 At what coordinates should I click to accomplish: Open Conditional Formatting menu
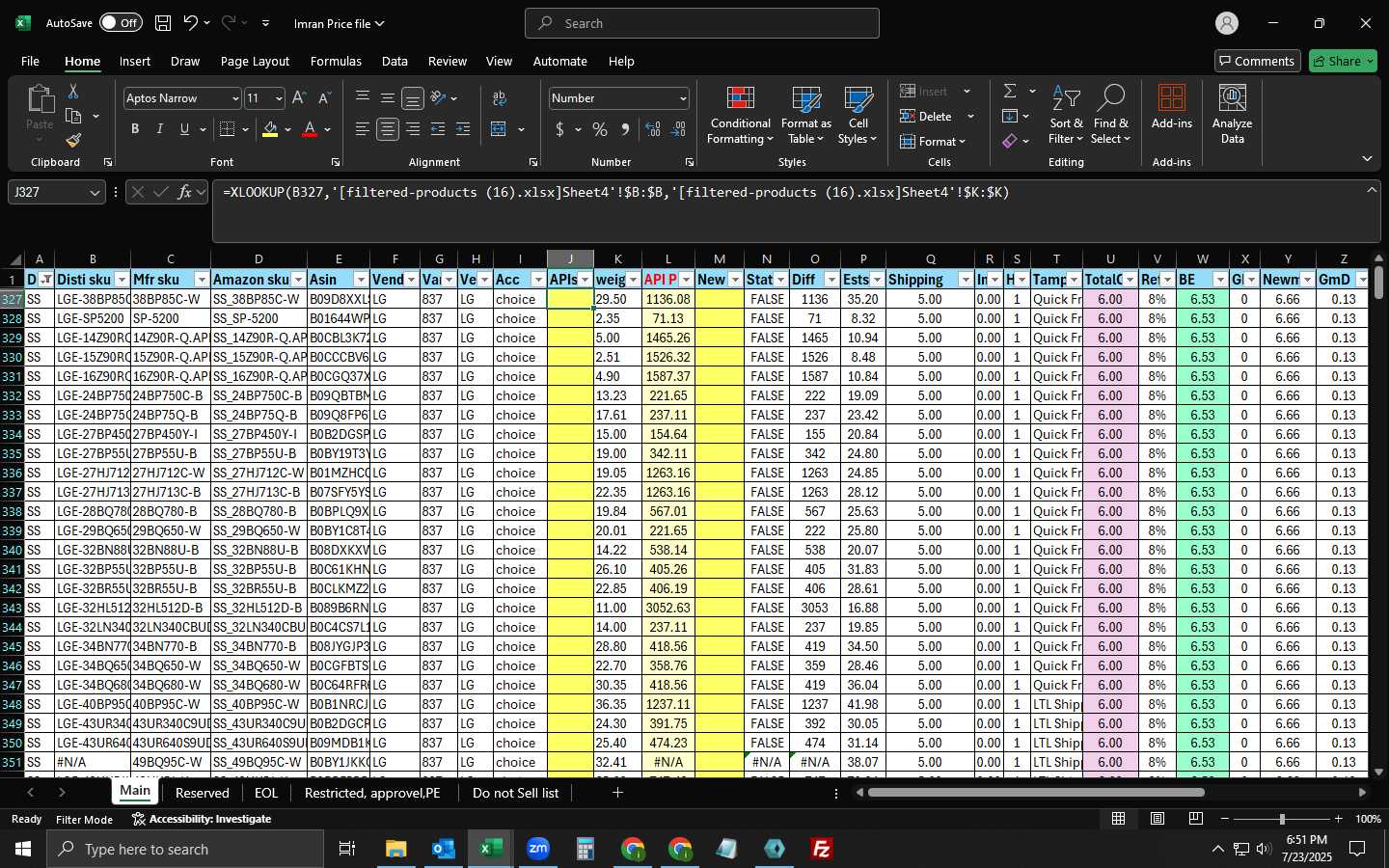pos(740,116)
